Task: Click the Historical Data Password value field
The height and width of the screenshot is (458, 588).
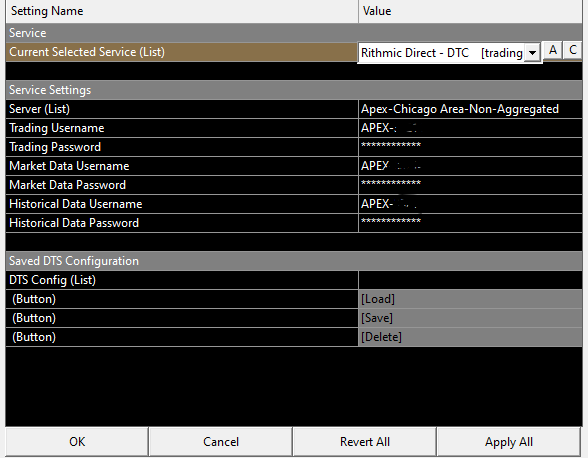Action: (x=470, y=223)
